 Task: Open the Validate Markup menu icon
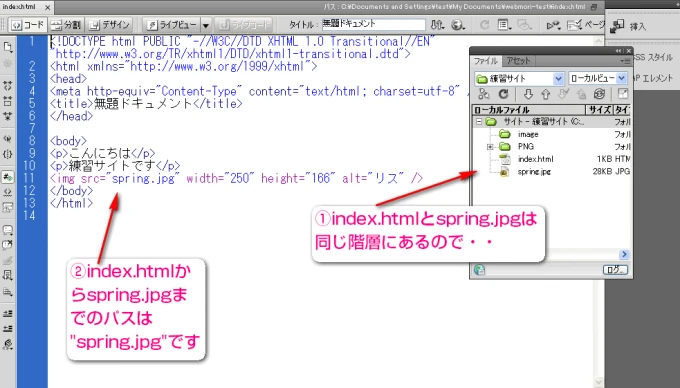pyautogui.click(x=553, y=25)
